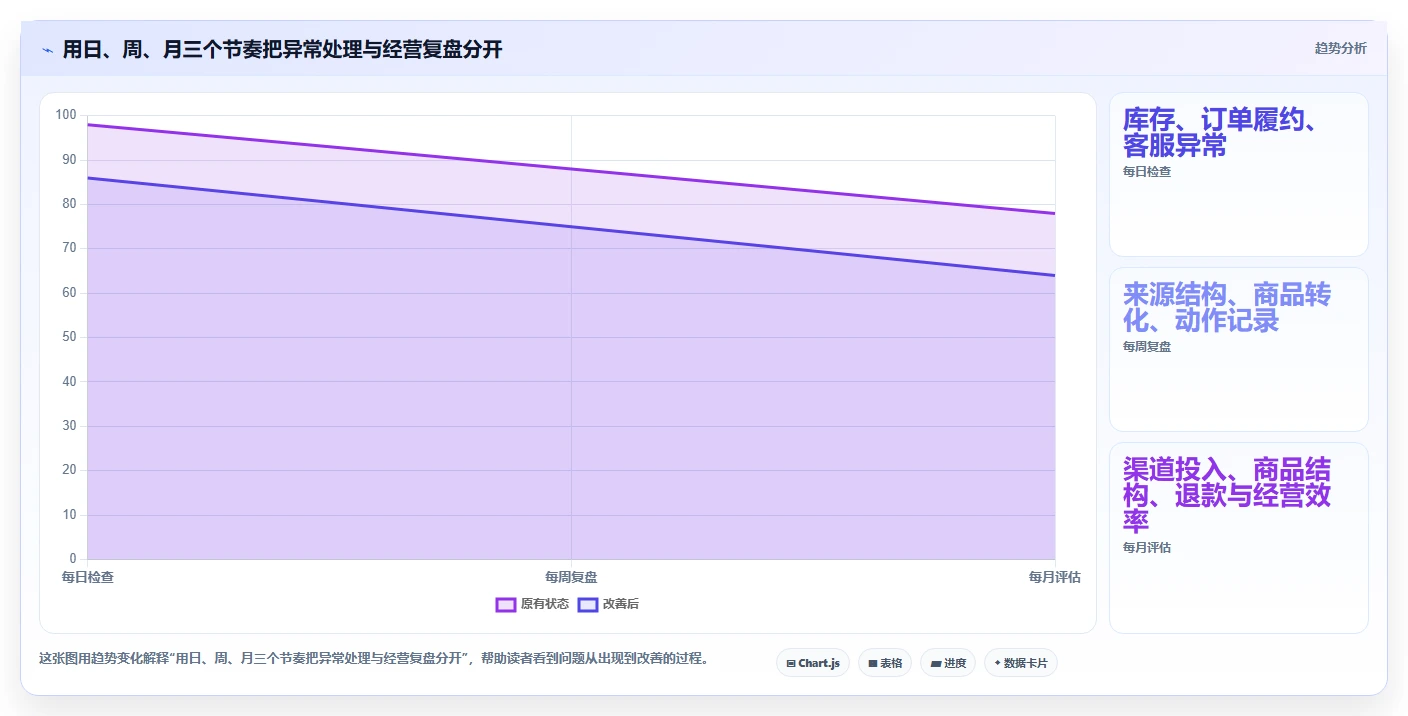Screen dimensions: 1408x716
Task: Click the 每周复盘 x-axis label
Action: [x=571, y=577]
